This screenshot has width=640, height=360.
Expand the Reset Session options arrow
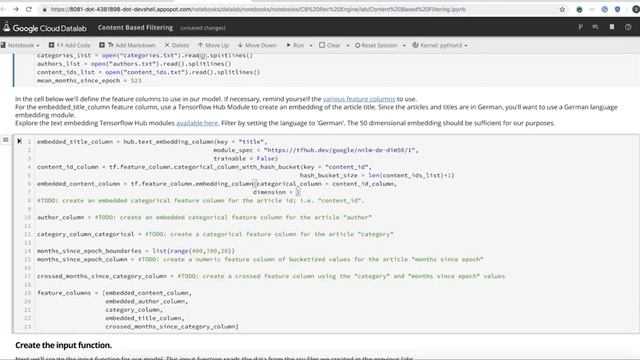tap(404, 45)
